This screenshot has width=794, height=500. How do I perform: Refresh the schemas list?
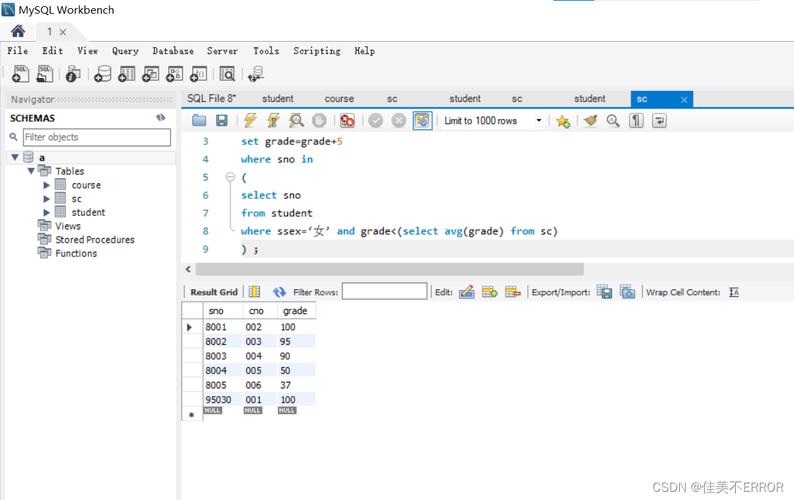point(161,118)
